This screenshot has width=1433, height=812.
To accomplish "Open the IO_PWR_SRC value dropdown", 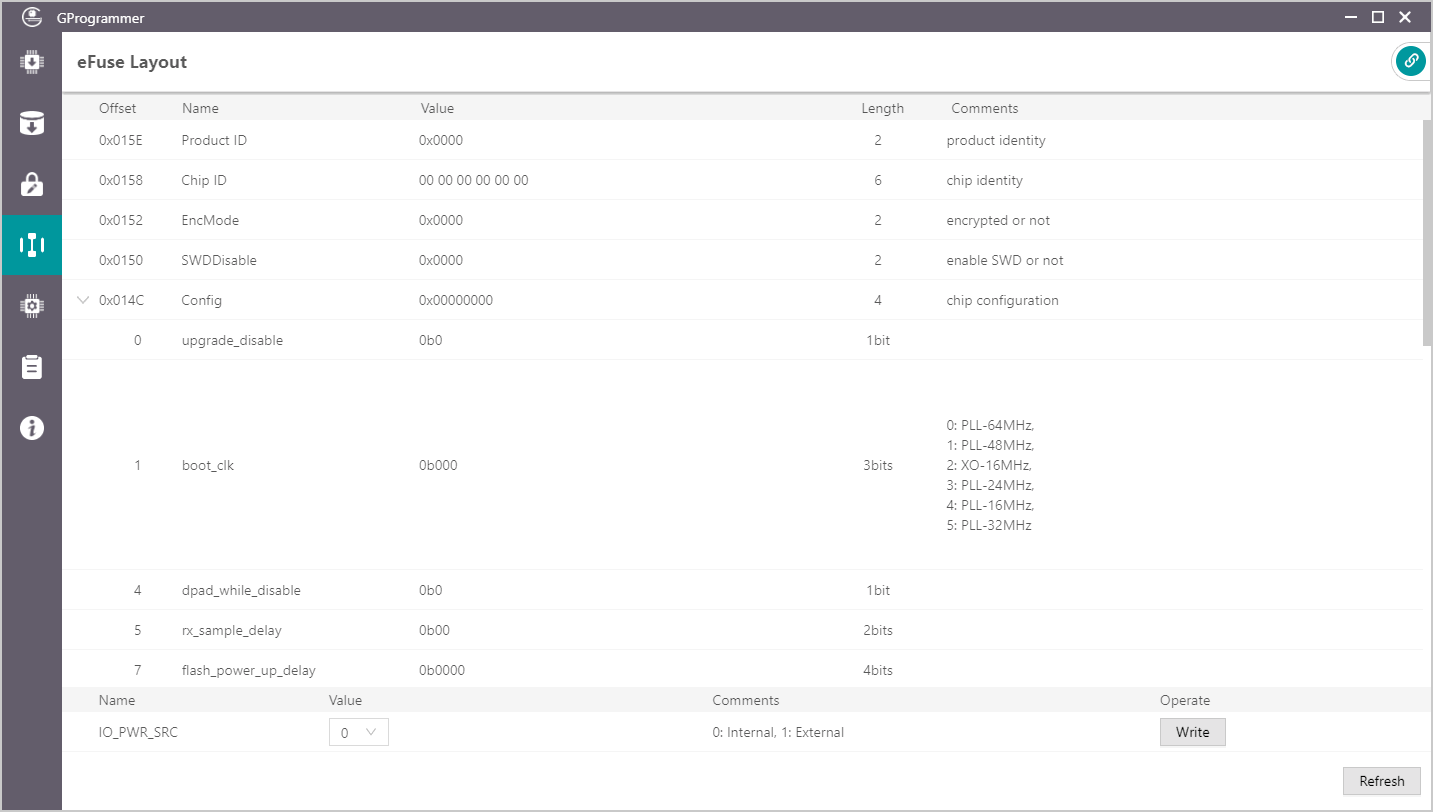I will point(359,733).
